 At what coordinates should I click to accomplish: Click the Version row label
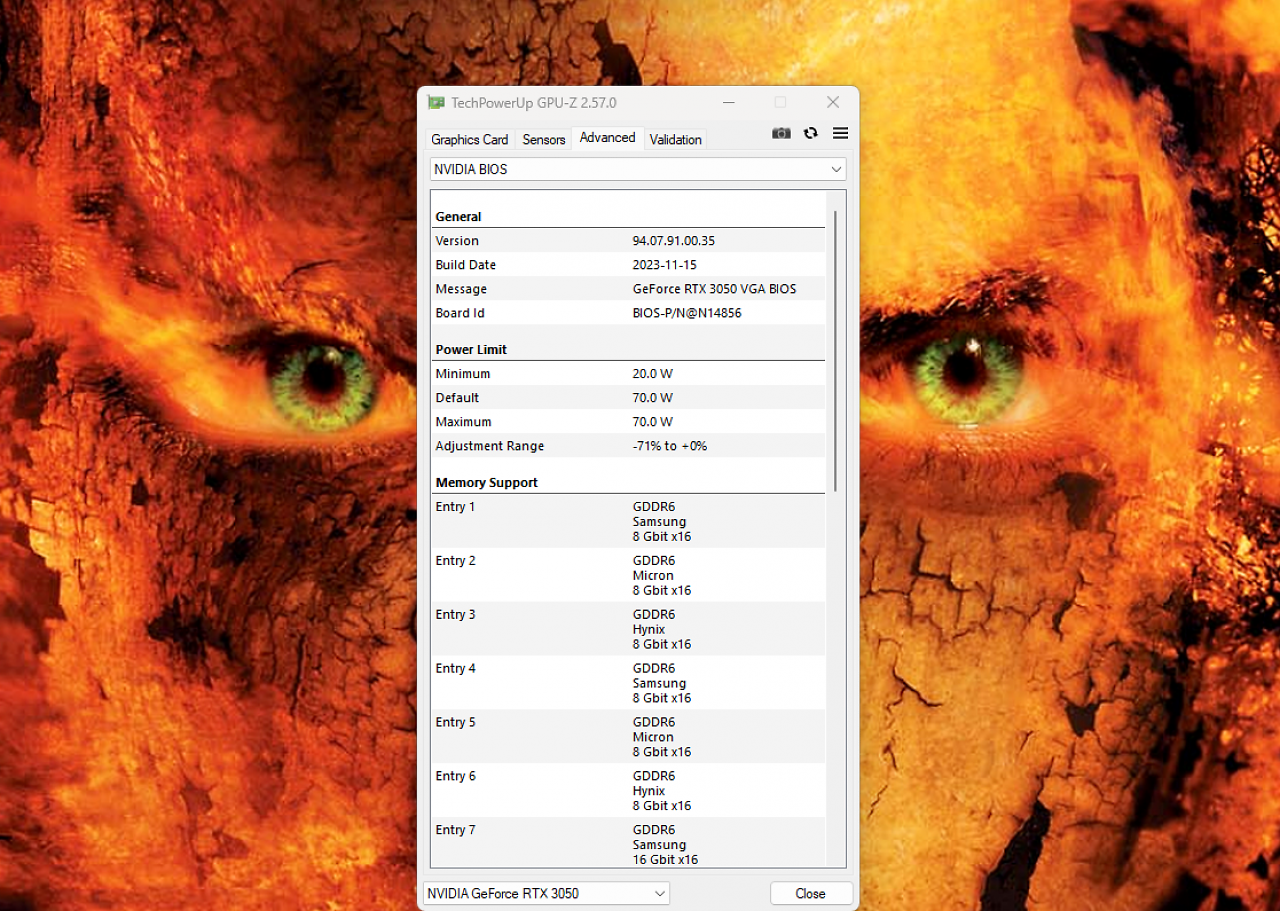[x=457, y=241]
